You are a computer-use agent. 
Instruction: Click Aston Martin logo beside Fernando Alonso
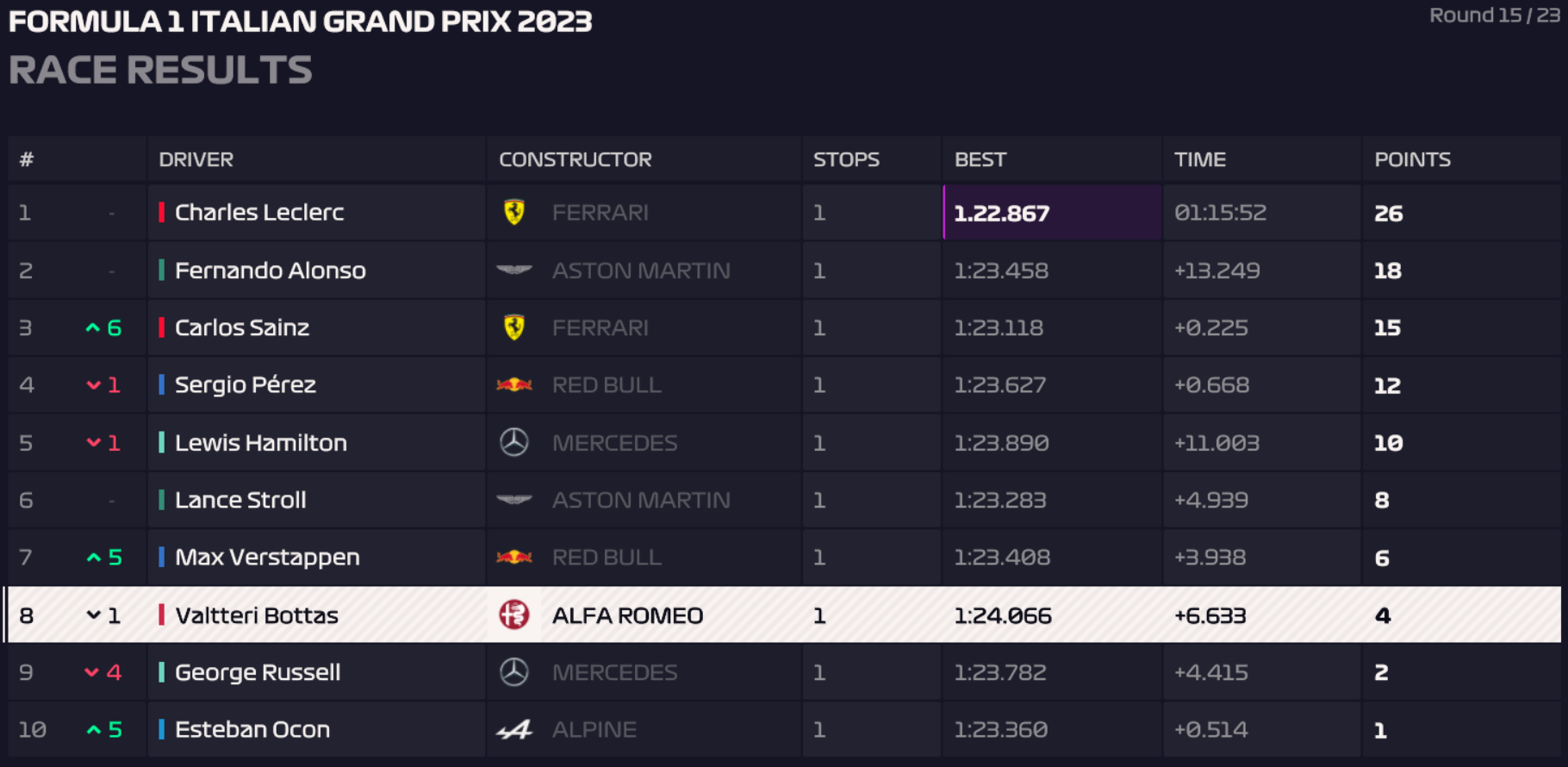514,271
